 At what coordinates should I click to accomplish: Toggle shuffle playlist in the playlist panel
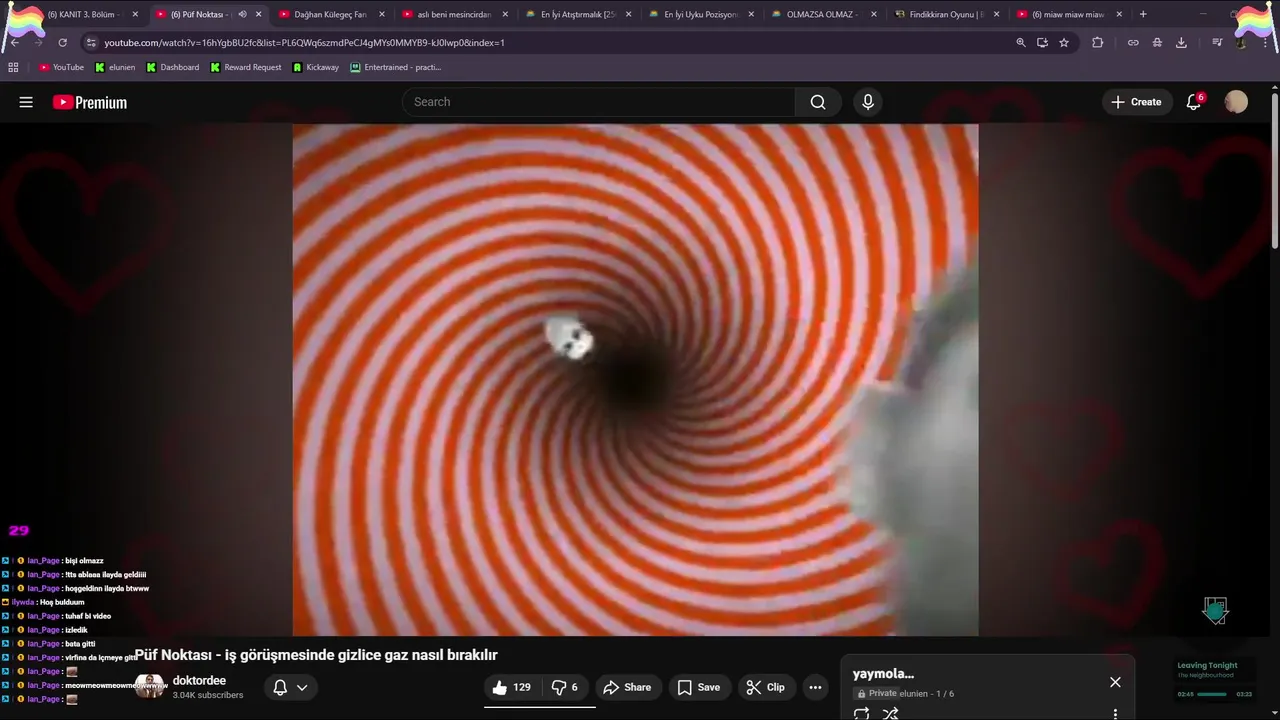890,713
